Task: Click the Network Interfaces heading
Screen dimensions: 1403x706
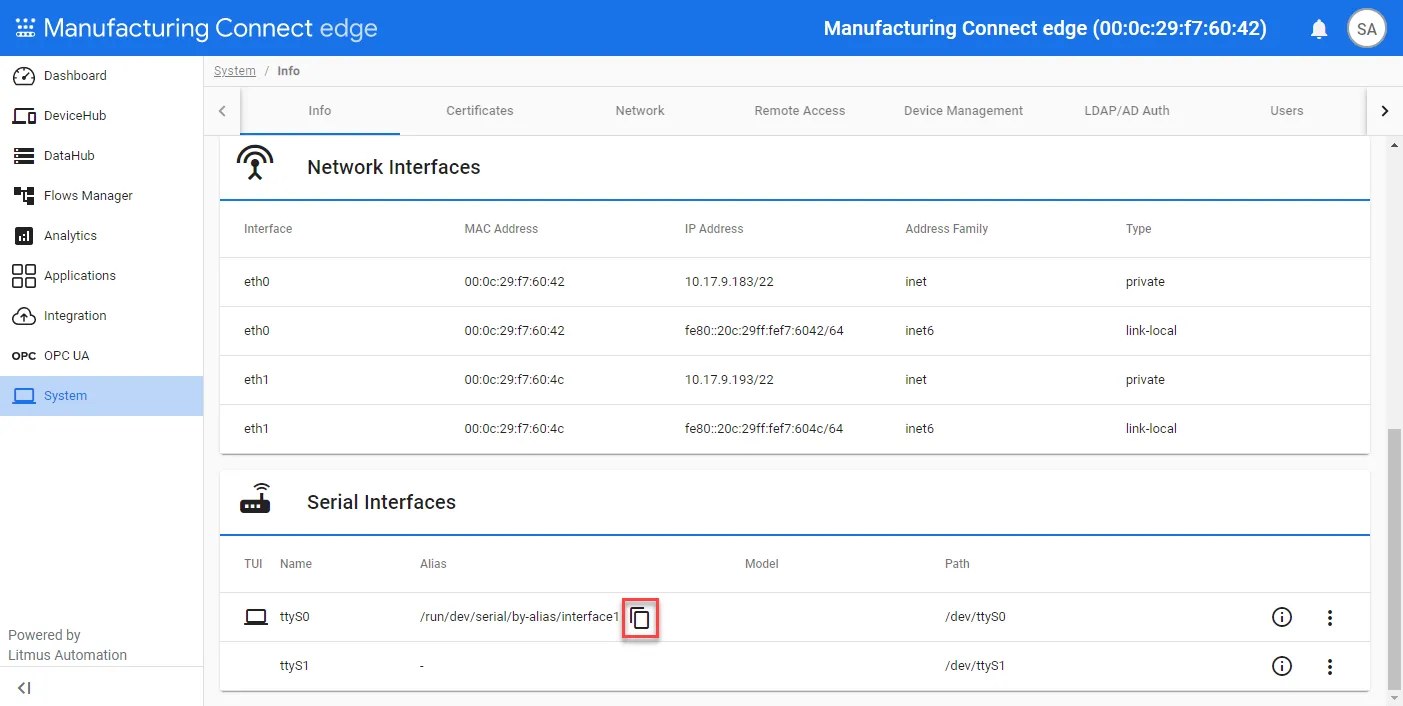Action: (394, 167)
